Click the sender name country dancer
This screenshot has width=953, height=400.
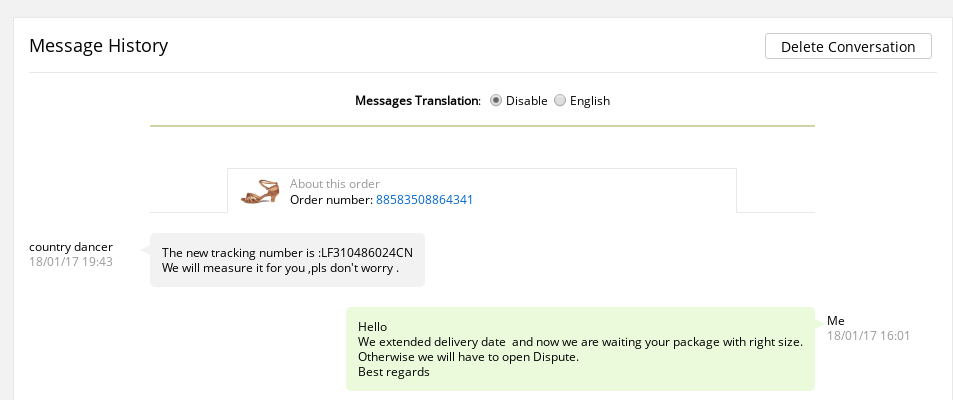click(x=71, y=247)
